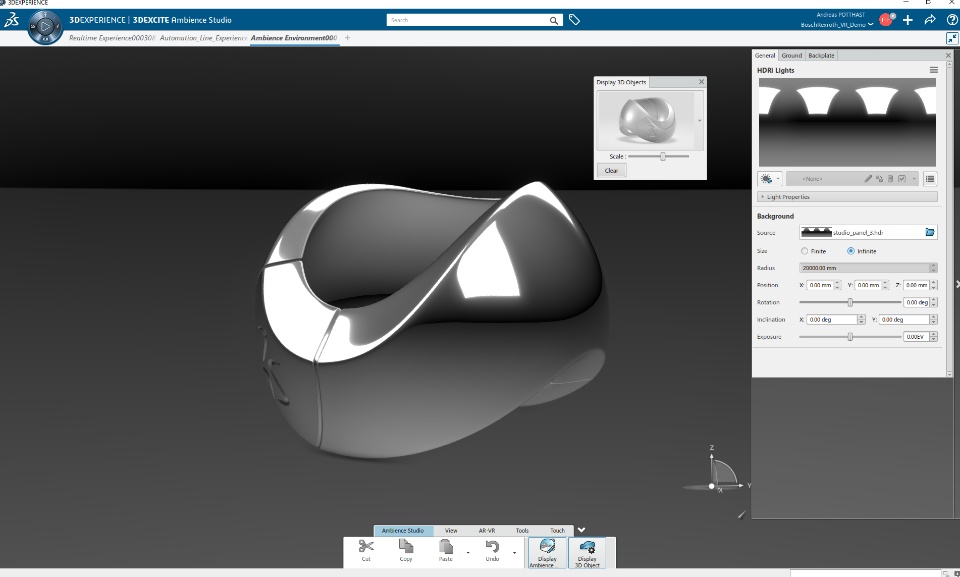
Task: Open the Tools action bar tab
Action: [x=522, y=530]
